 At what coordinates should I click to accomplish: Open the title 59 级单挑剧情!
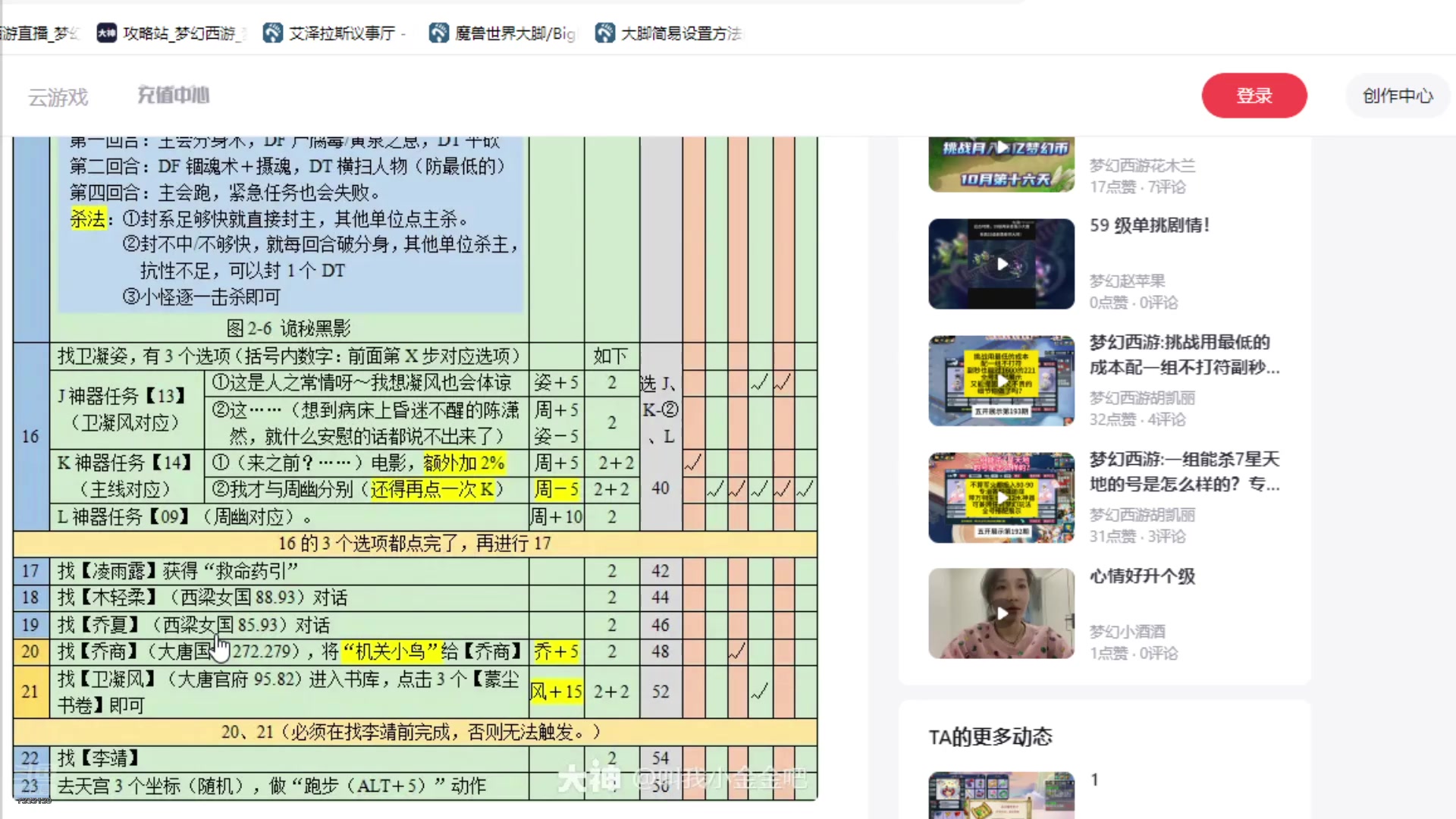[x=1150, y=225]
